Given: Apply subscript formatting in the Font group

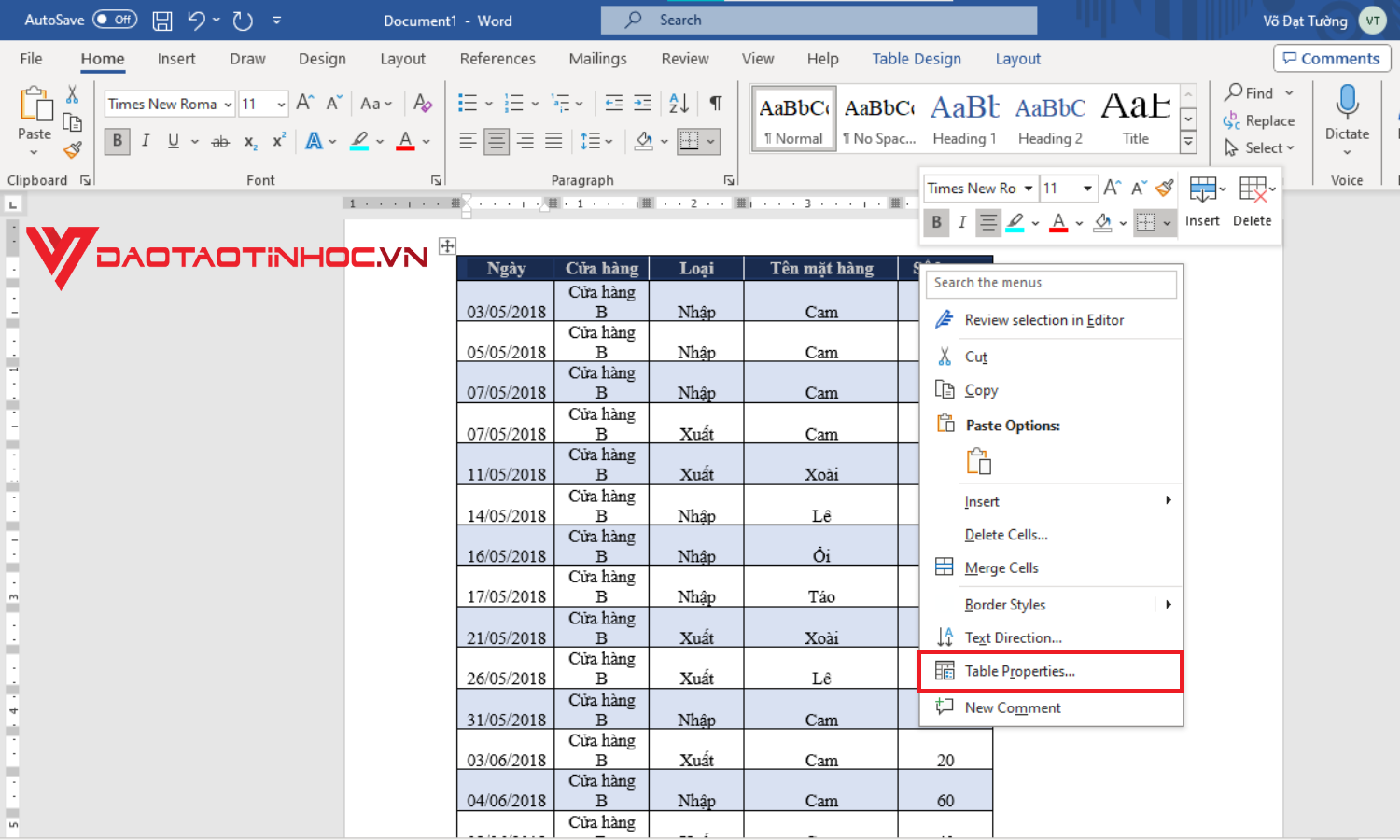Looking at the screenshot, I should (249, 141).
